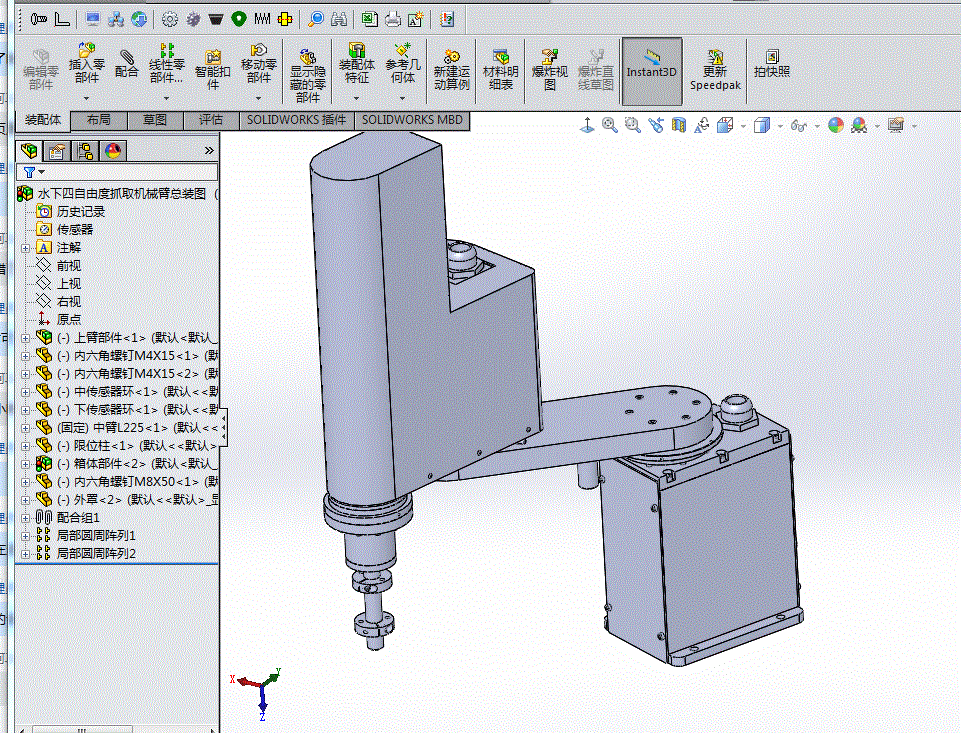The image size is (961, 733).
Task: Click the gear options icon in top toolbar
Action: 170,20
